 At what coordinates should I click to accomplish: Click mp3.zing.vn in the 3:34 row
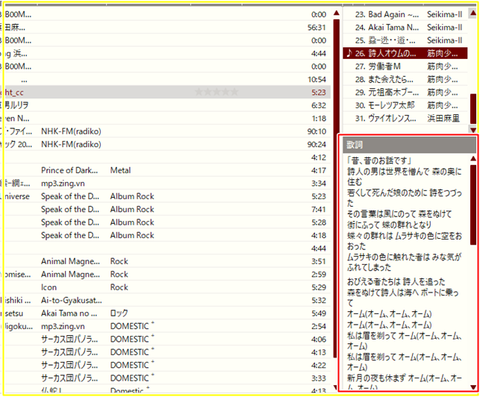(x=63, y=183)
